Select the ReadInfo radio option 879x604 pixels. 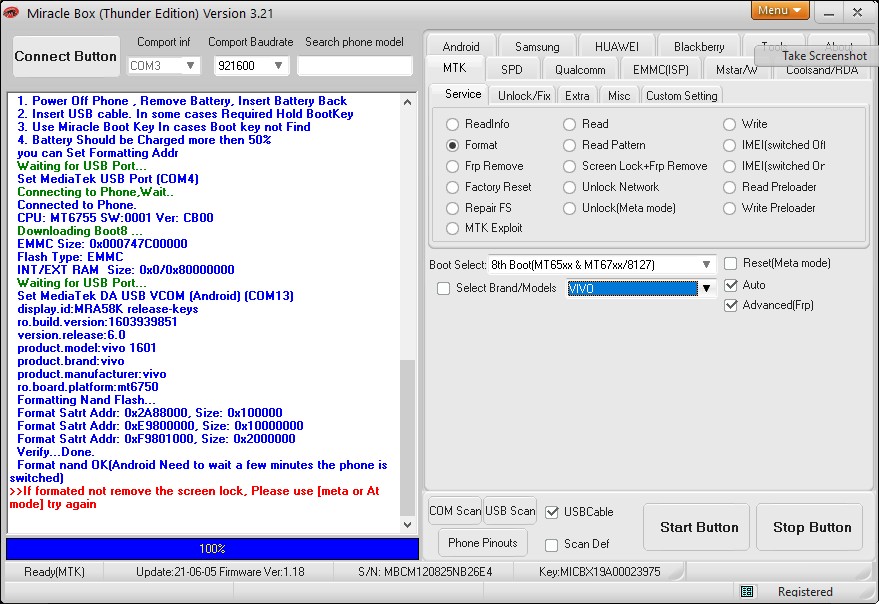tap(452, 124)
